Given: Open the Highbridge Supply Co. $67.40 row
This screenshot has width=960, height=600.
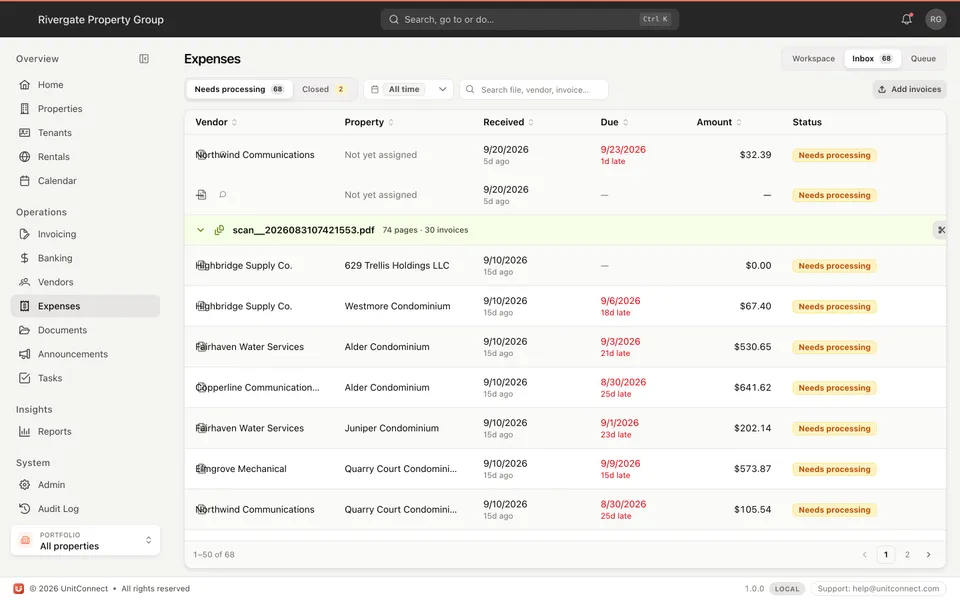Looking at the screenshot, I should click(565, 306).
